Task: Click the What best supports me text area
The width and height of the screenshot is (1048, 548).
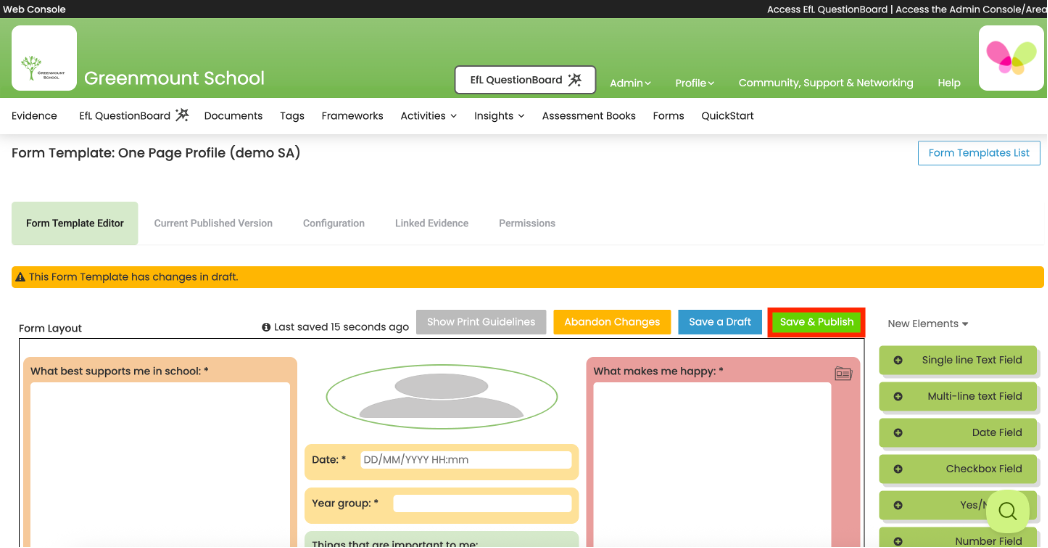Action: pos(160,464)
